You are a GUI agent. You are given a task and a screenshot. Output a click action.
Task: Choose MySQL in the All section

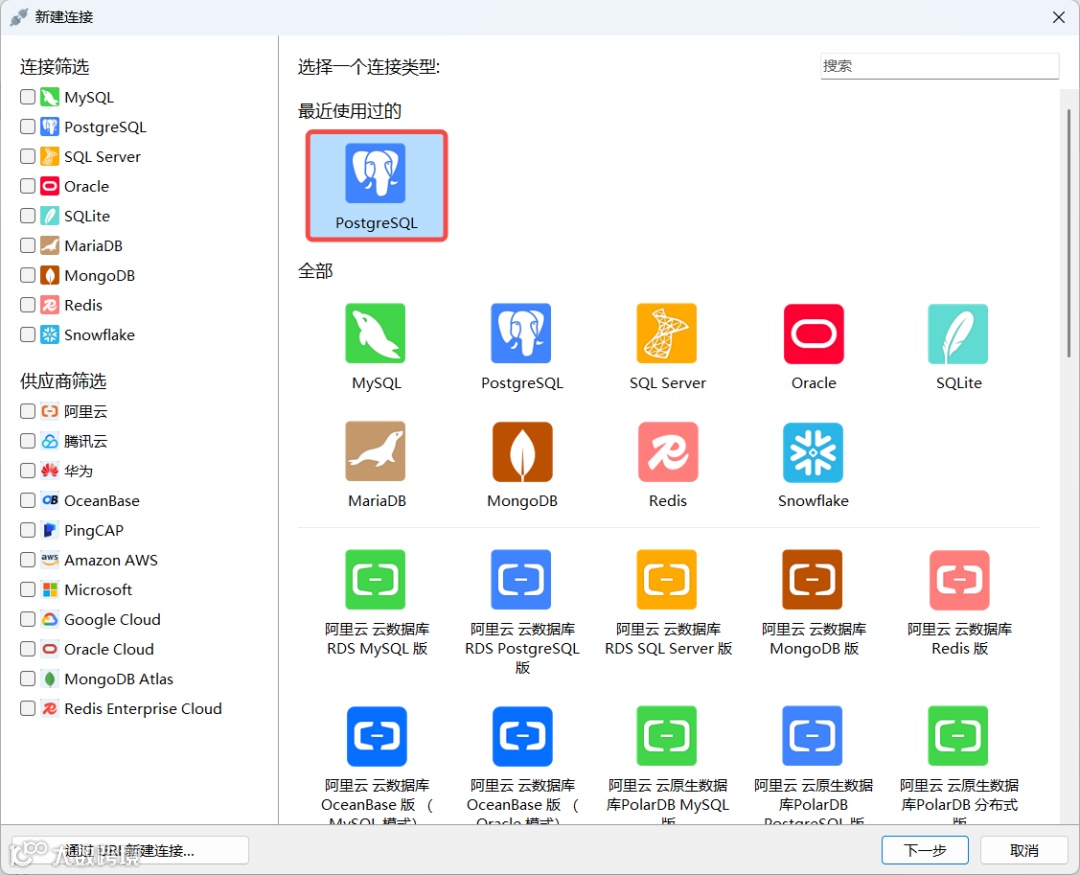click(375, 333)
